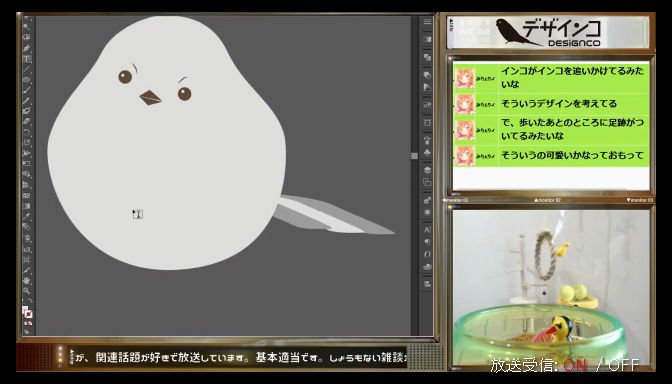The image size is (672, 384).
Task: Change the screen mode at toolbar bottom
Action: pos(27,331)
